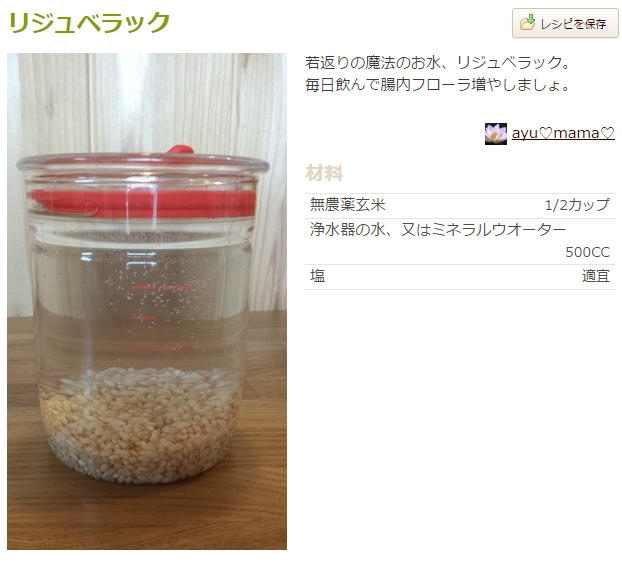Click the リジュベラック recipe title

click(x=89, y=22)
